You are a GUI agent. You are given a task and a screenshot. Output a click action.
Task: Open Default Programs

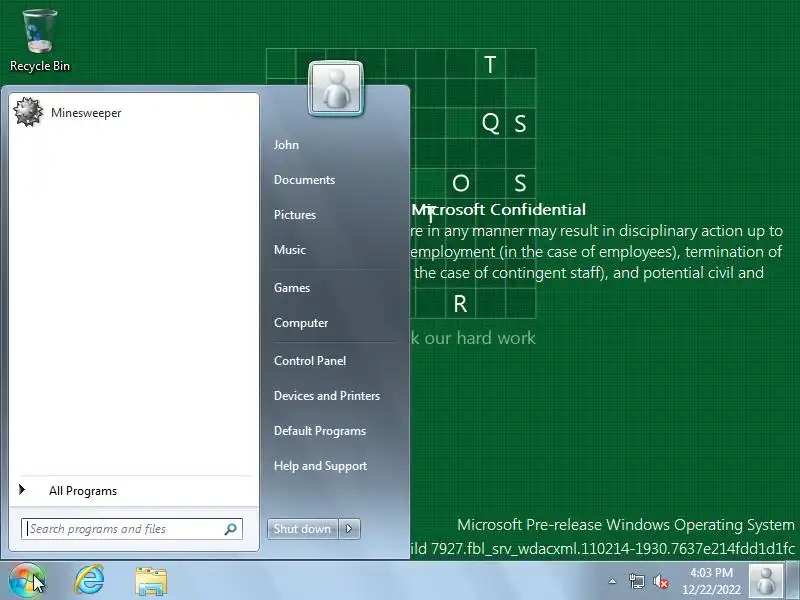point(319,431)
